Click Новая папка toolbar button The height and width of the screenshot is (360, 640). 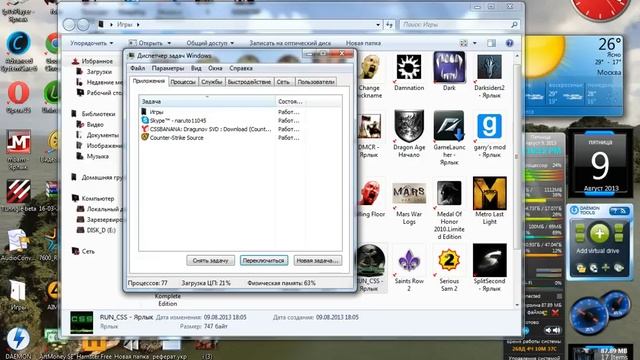click(363, 43)
